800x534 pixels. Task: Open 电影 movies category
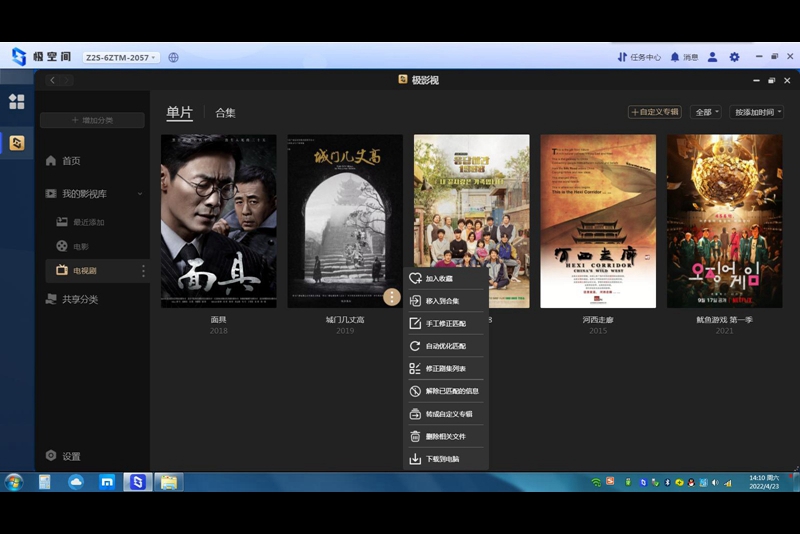coord(72,246)
